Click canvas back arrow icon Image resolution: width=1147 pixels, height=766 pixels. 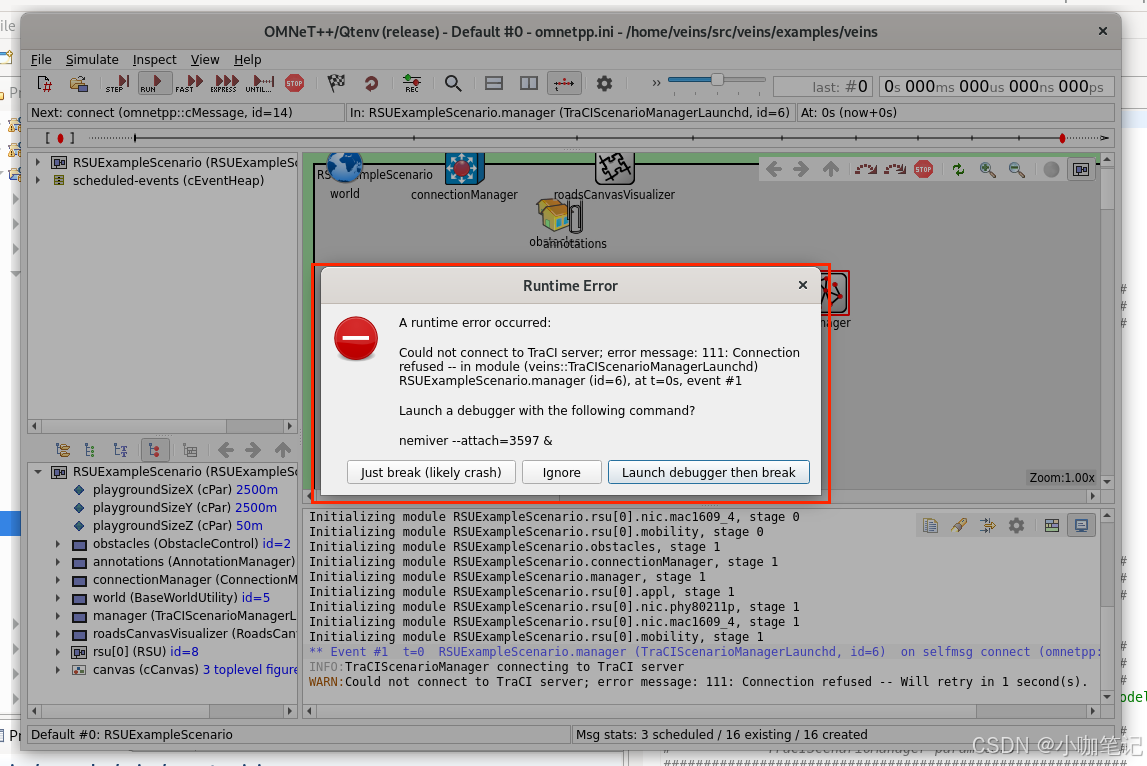[774, 170]
